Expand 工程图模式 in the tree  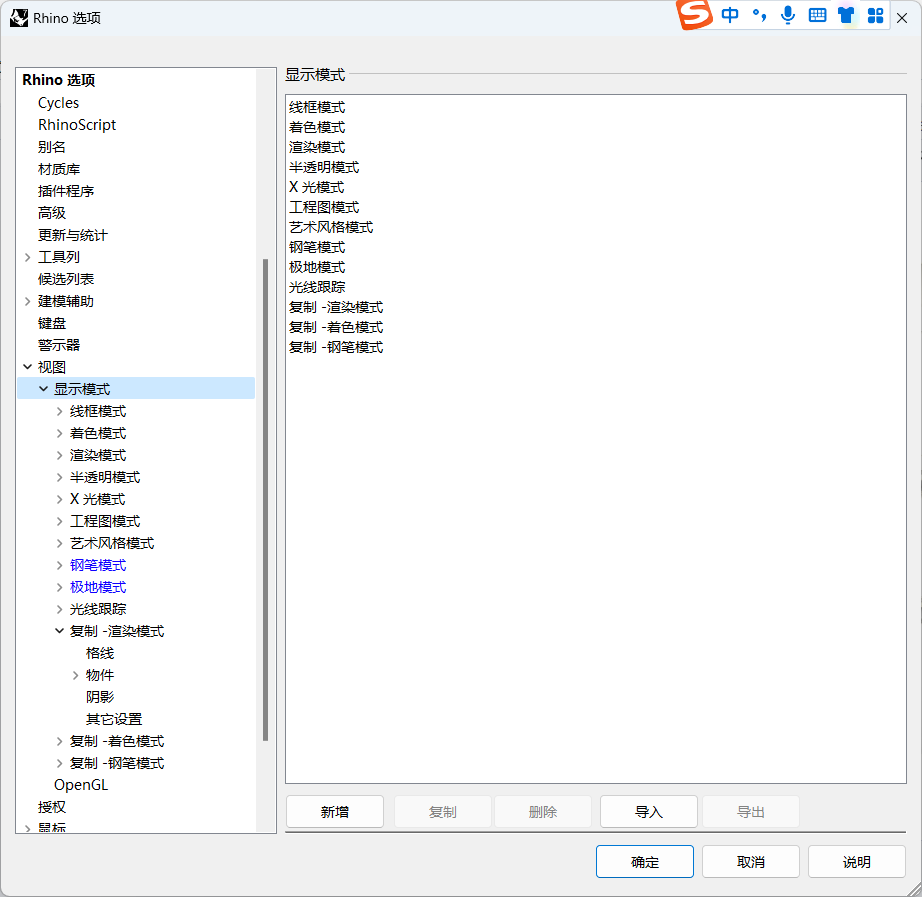point(59,521)
